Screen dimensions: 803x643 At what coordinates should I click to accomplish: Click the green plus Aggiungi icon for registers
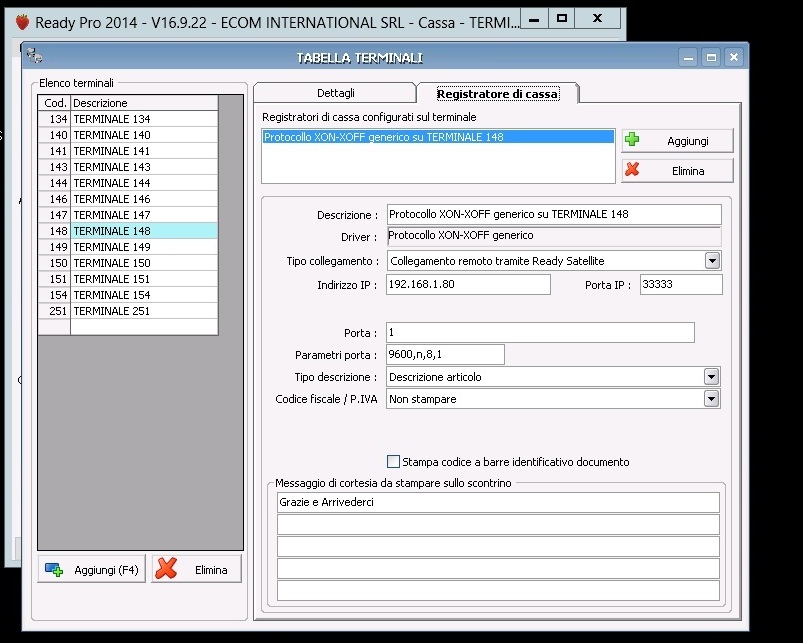632,141
